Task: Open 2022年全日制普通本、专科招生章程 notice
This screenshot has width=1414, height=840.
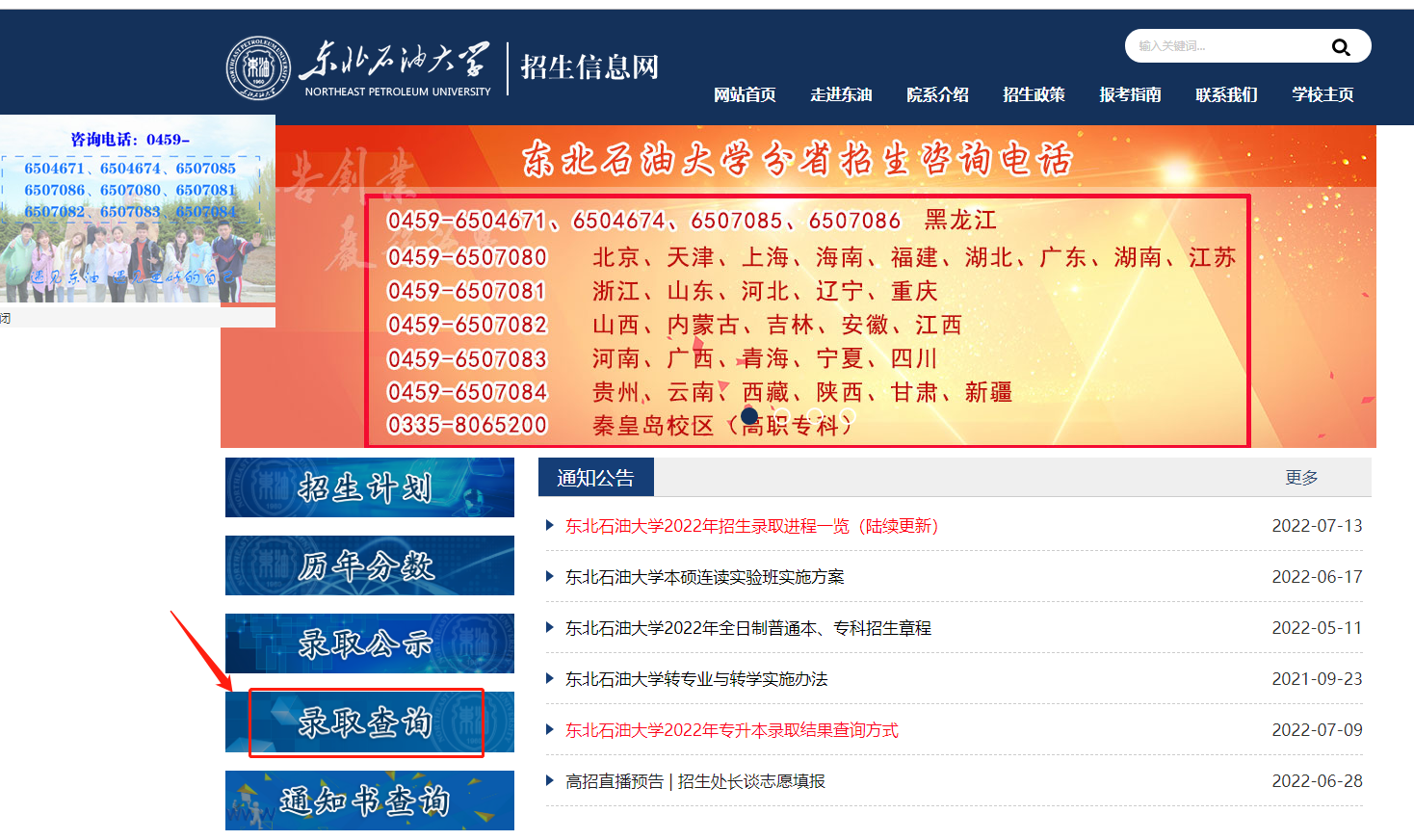Action: coord(748,628)
